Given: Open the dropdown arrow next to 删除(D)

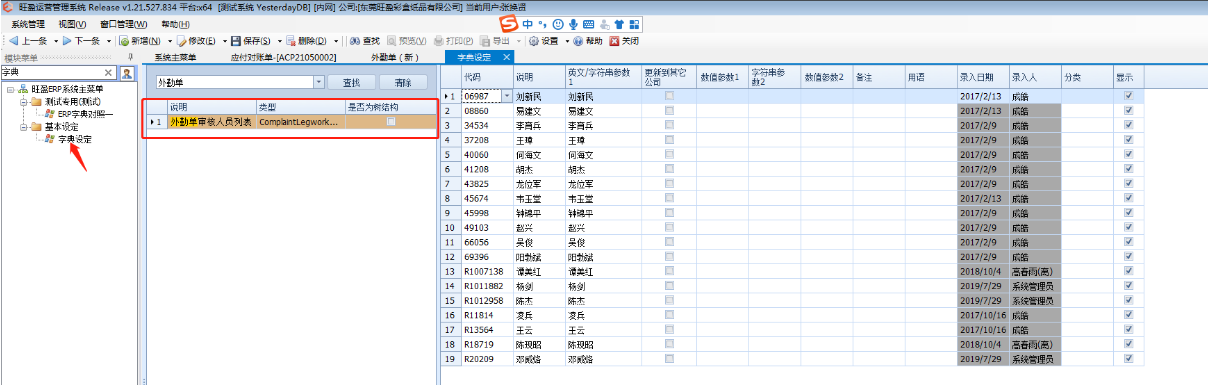Looking at the screenshot, I should pos(335,41).
